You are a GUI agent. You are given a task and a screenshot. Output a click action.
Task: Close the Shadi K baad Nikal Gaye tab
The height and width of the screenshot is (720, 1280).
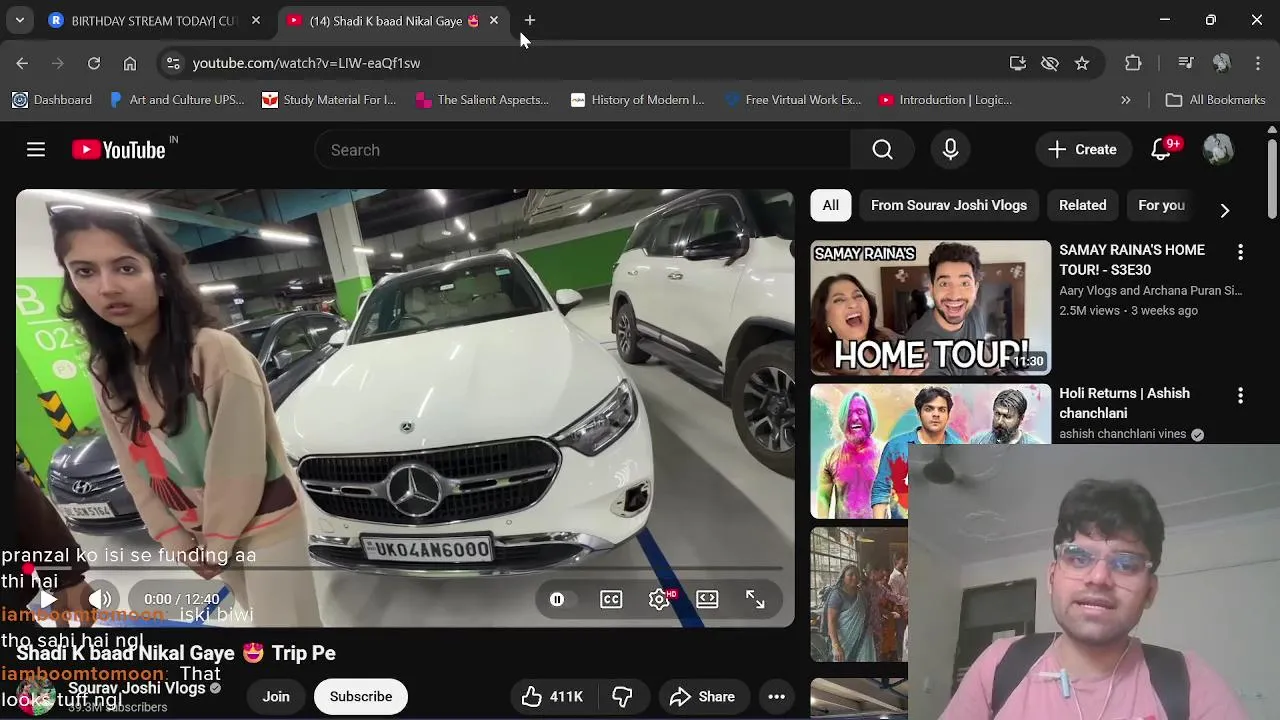494,20
